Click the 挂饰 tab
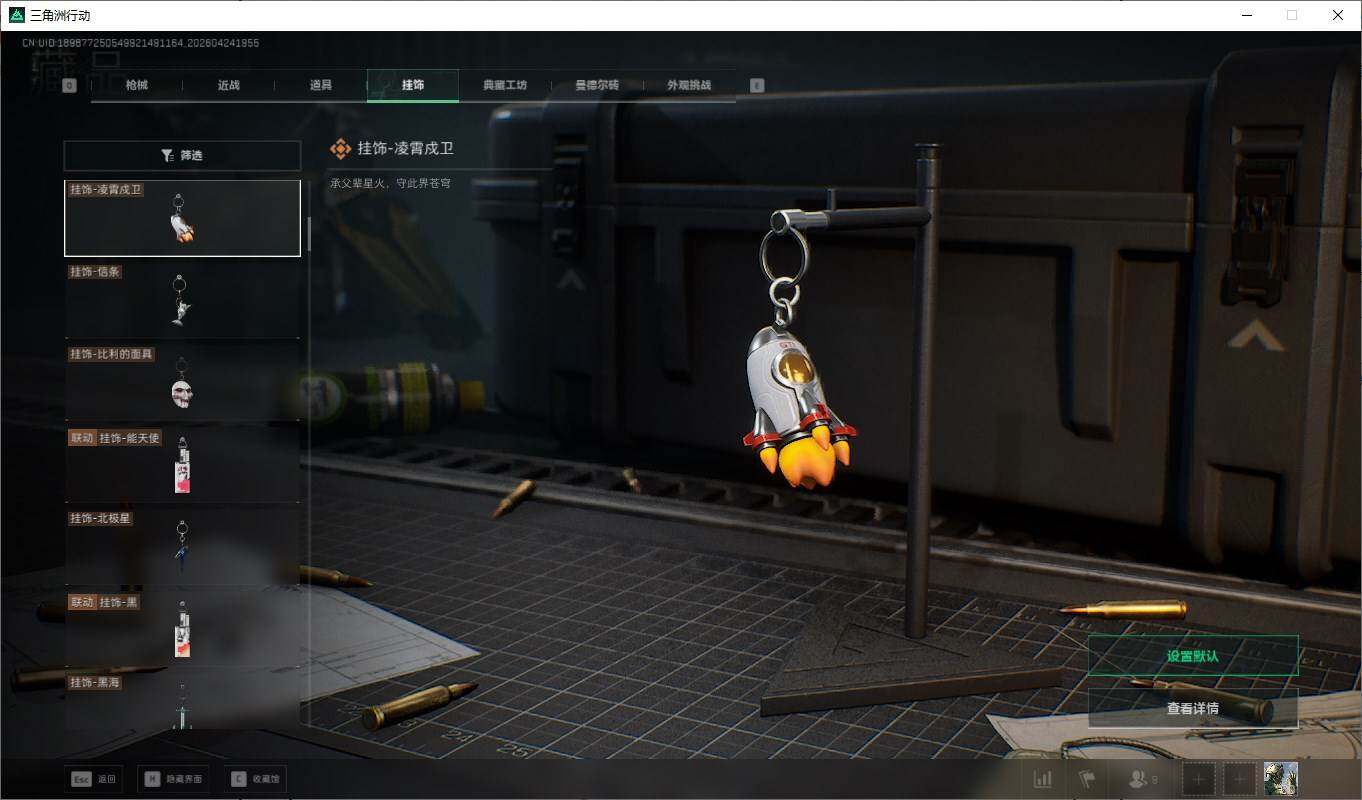1362x800 pixels. pyautogui.click(x=413, y=85)
